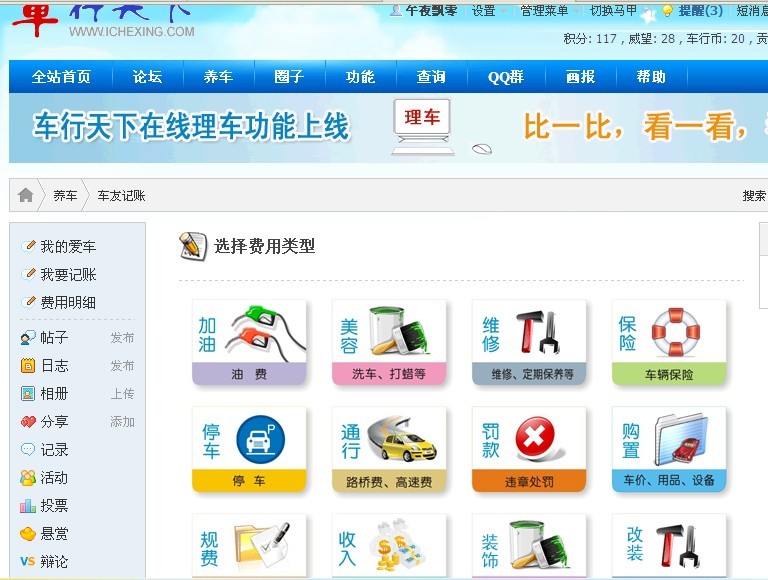
Task: Click the WWW.ICHEXING.COM site logo
Action: [131, 31]
